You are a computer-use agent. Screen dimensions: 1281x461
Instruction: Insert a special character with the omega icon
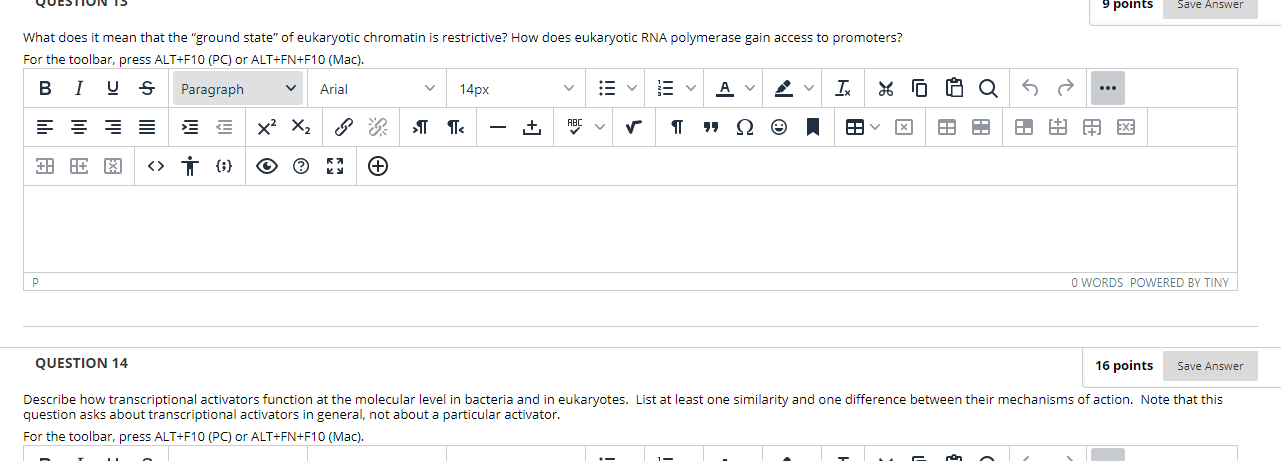pos(745,127)
